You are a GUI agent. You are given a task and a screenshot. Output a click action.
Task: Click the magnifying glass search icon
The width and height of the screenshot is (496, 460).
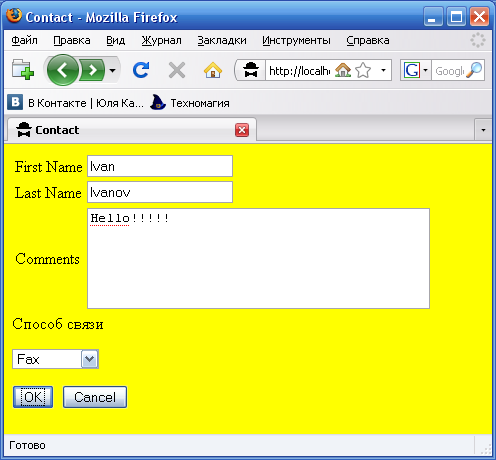tap(474, 70)
